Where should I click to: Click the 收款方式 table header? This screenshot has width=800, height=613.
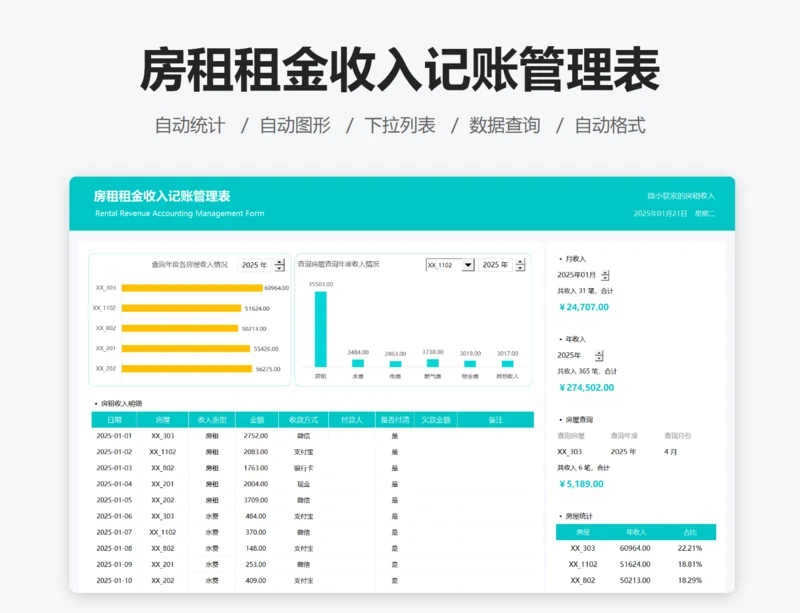coord(303,420)
